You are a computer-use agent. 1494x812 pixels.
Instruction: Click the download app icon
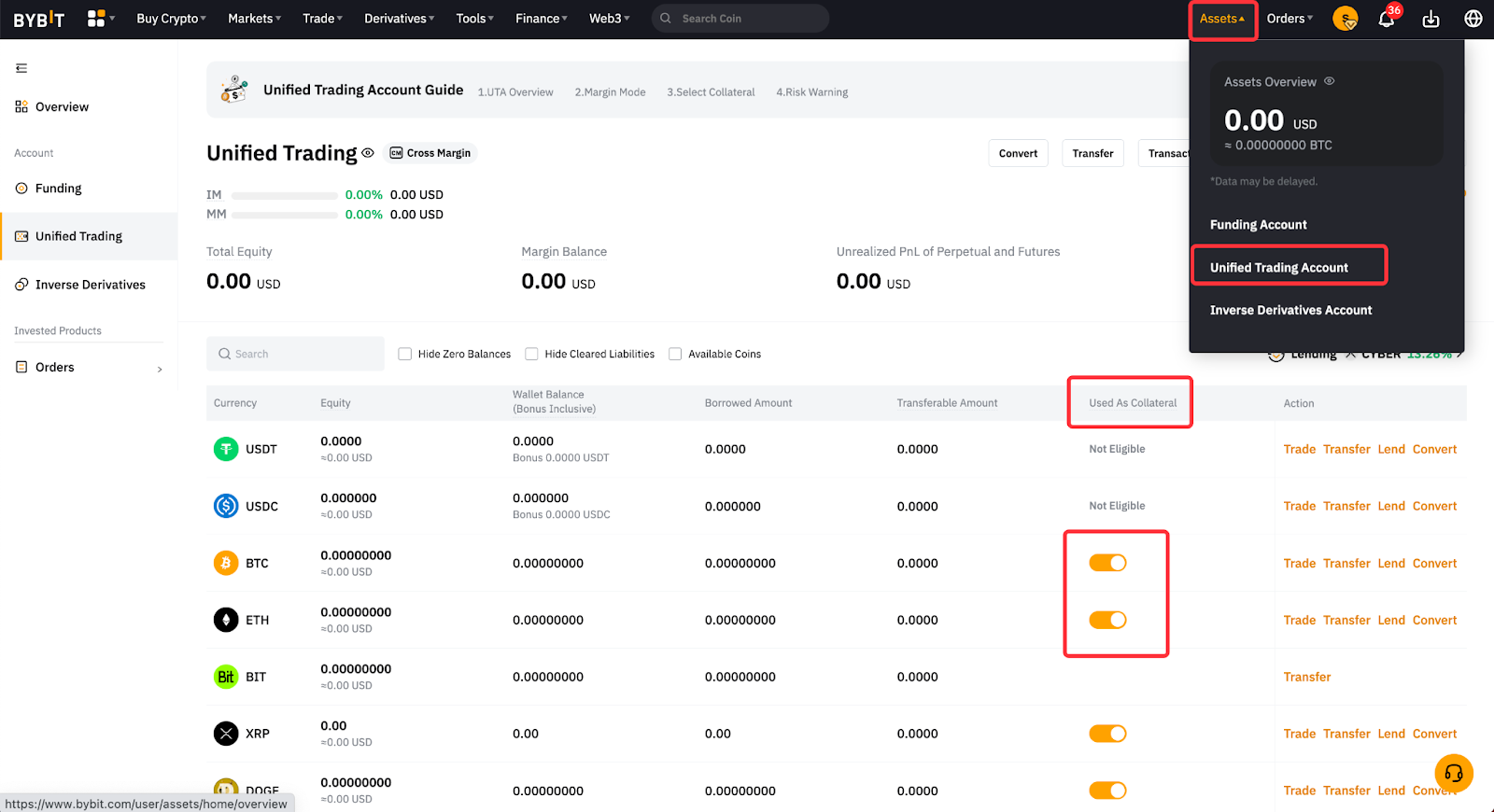(x=1431, y=19)
